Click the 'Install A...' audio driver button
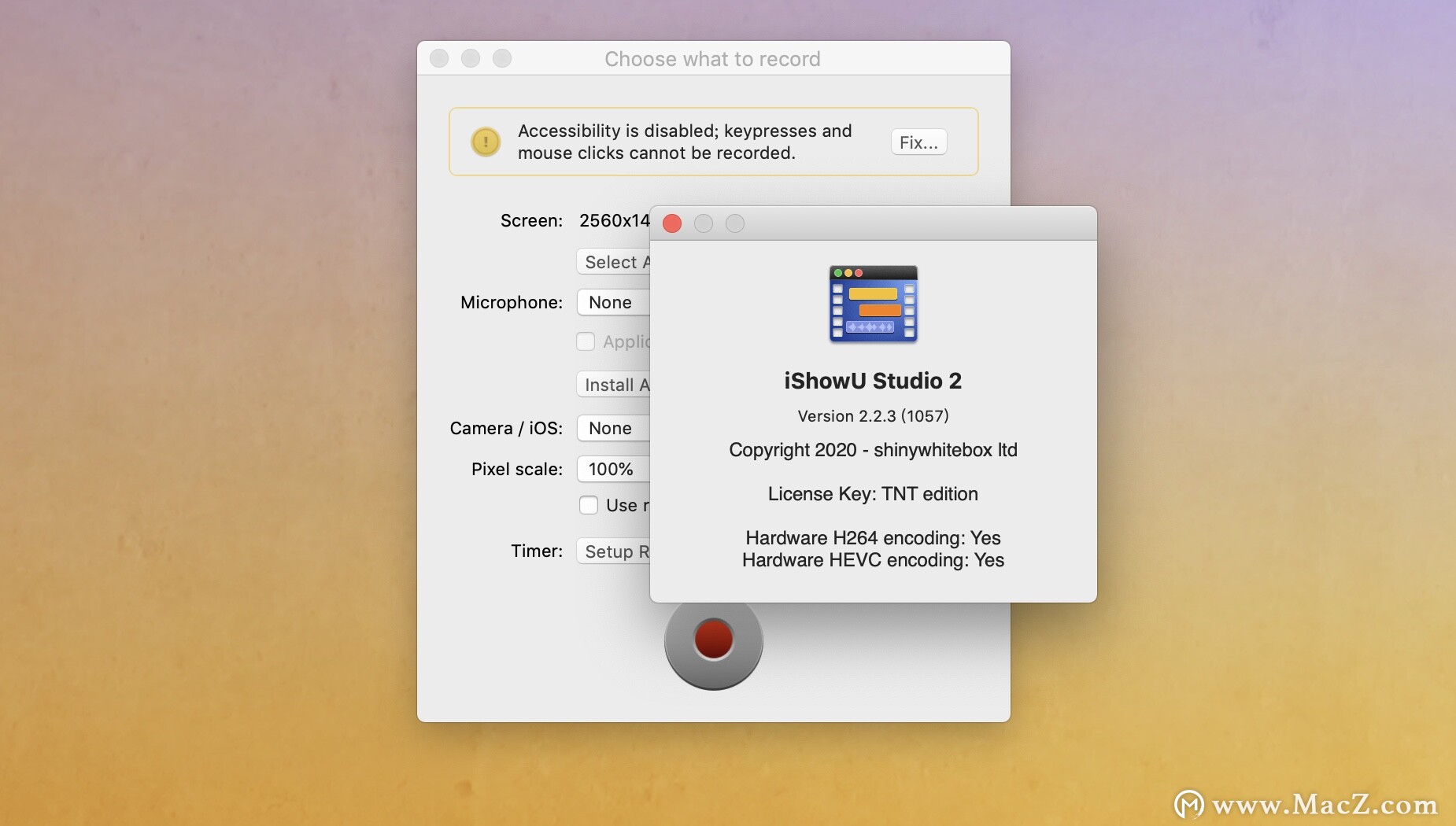 click(615, 385)
